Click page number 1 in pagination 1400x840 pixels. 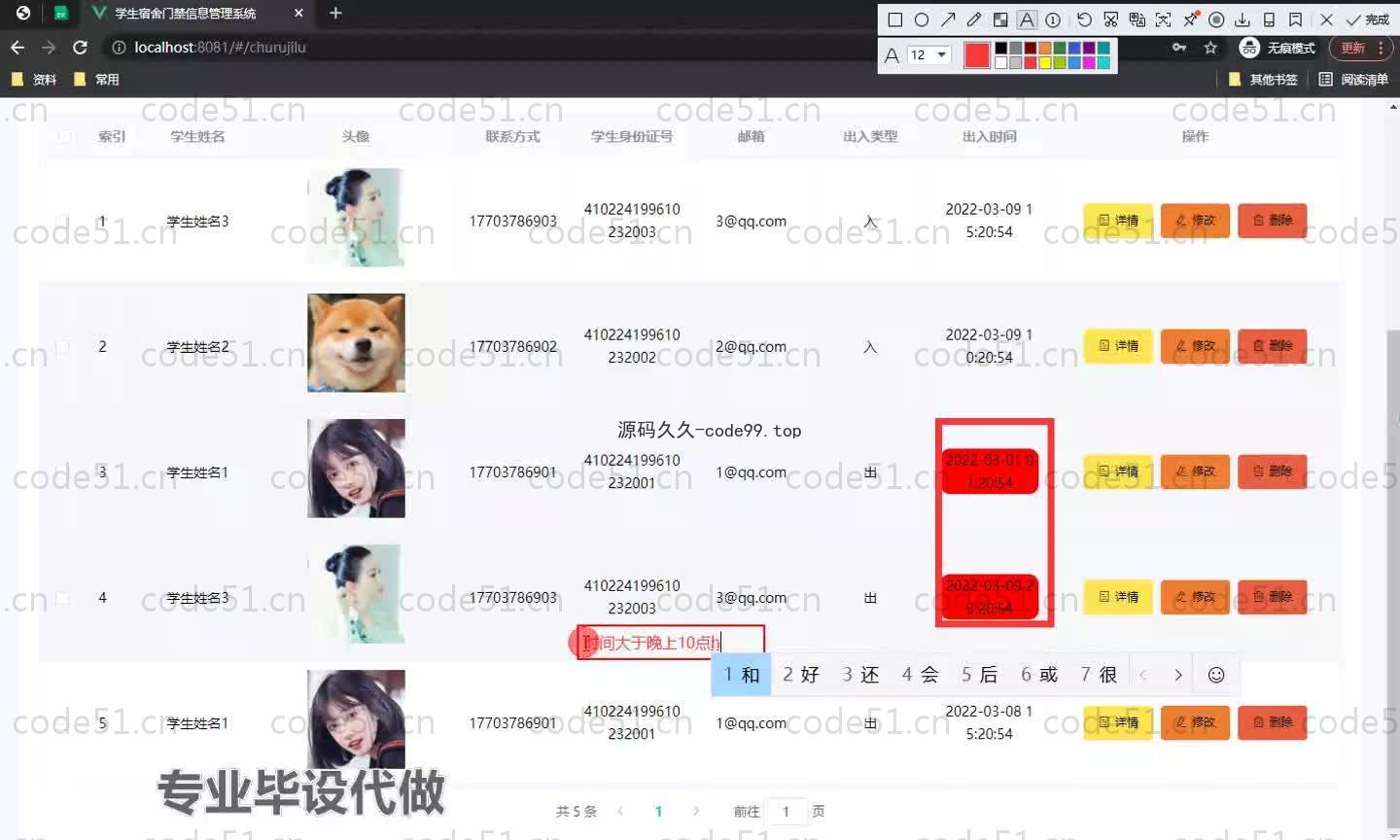pos(658,811)
